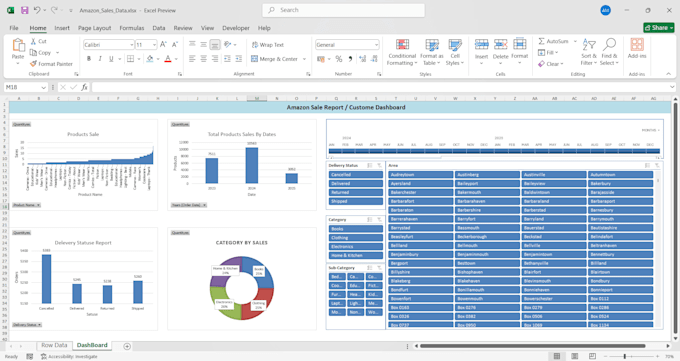The image size is (680, 361).
Task: Apply the red font color swatch
Action: tap(168, 59)
